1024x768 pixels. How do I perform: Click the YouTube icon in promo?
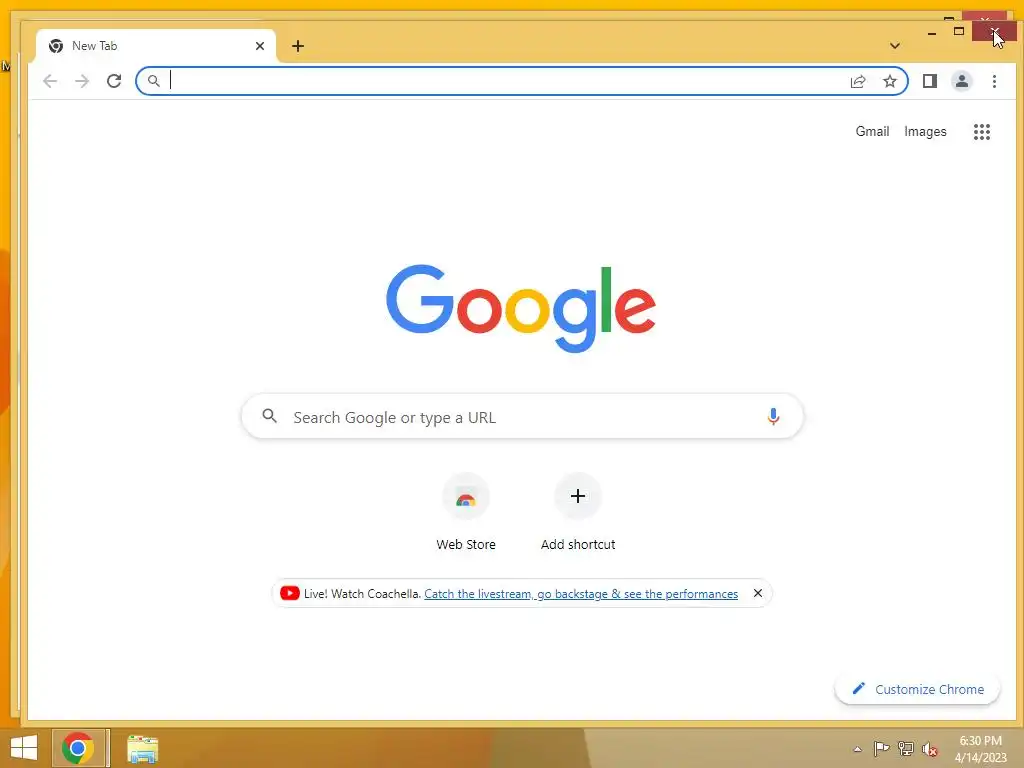(x=289, y=593)
